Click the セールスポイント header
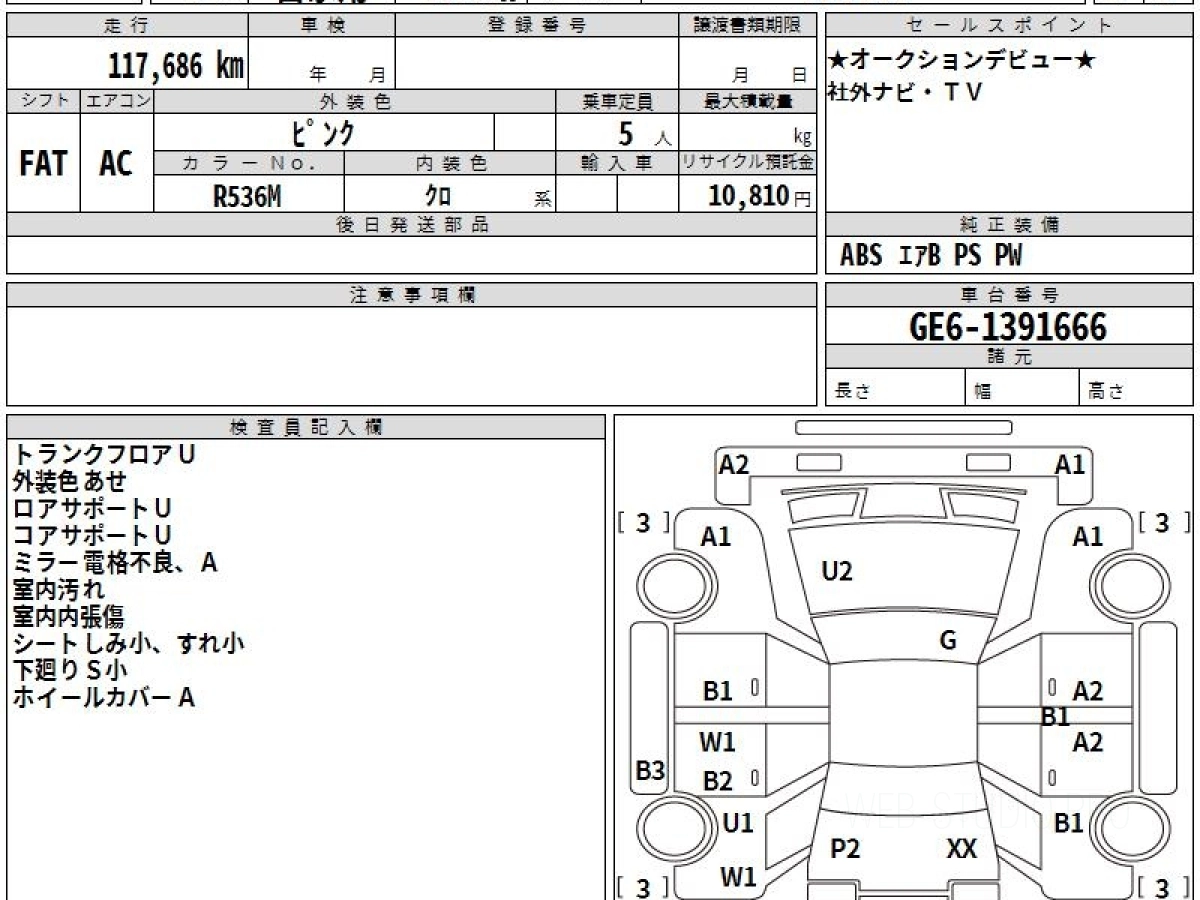 point(1009,26)
